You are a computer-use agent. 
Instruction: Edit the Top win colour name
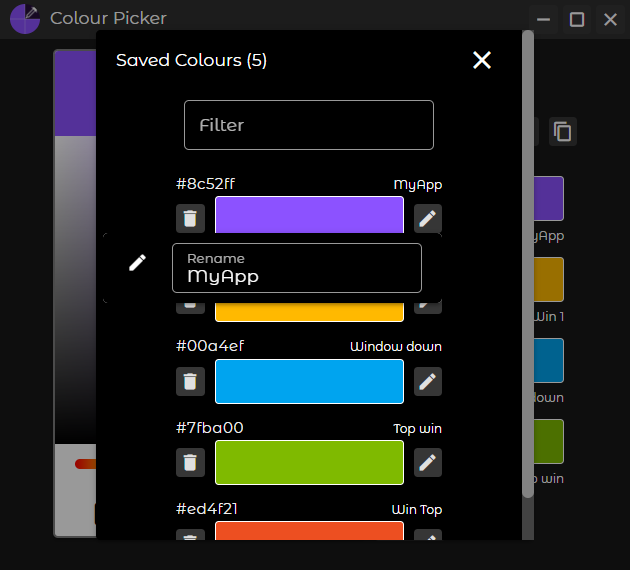[428, 462]
